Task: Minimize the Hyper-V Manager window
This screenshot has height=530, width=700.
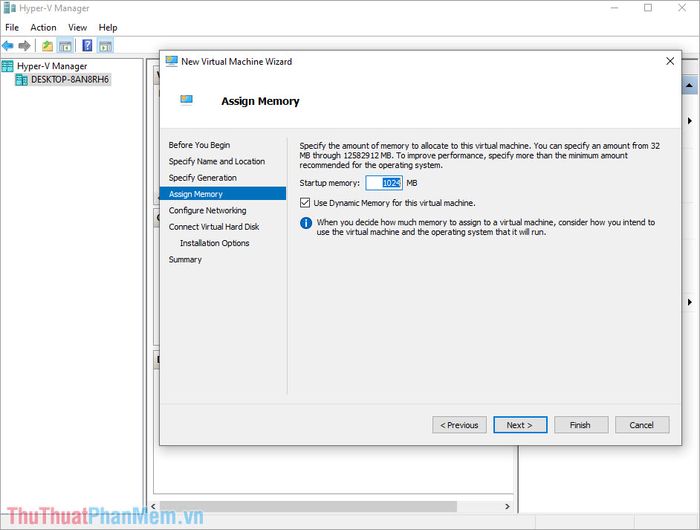Action: pyautogui.click(x=615, y=8)
